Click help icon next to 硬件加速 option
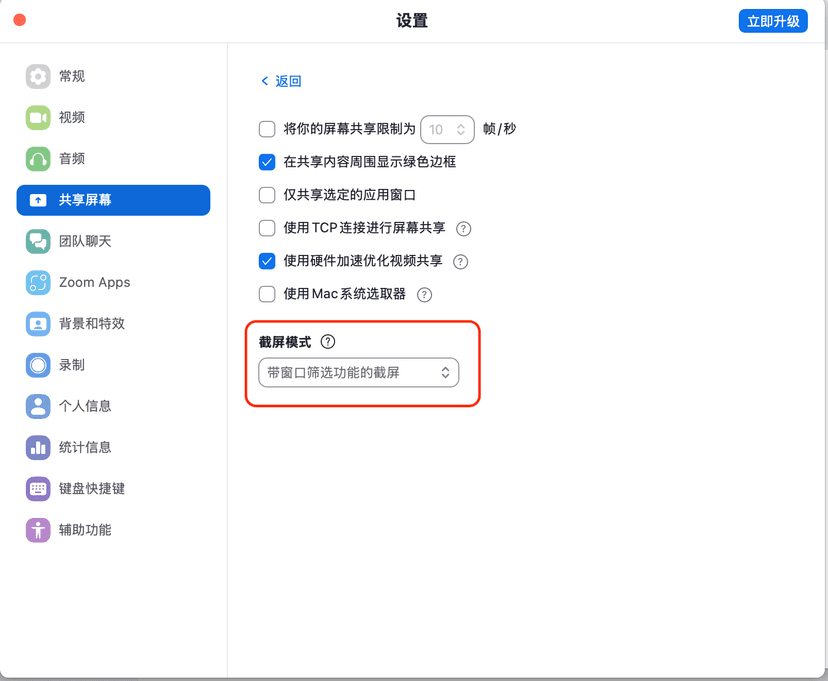 [x=460, y=261]
